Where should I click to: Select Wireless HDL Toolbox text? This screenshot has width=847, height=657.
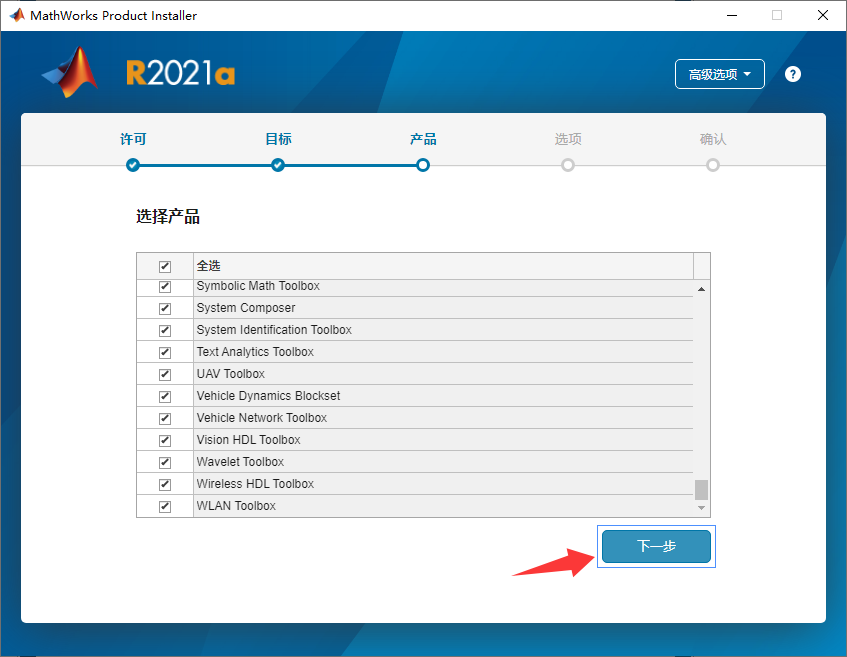(256, 484)
